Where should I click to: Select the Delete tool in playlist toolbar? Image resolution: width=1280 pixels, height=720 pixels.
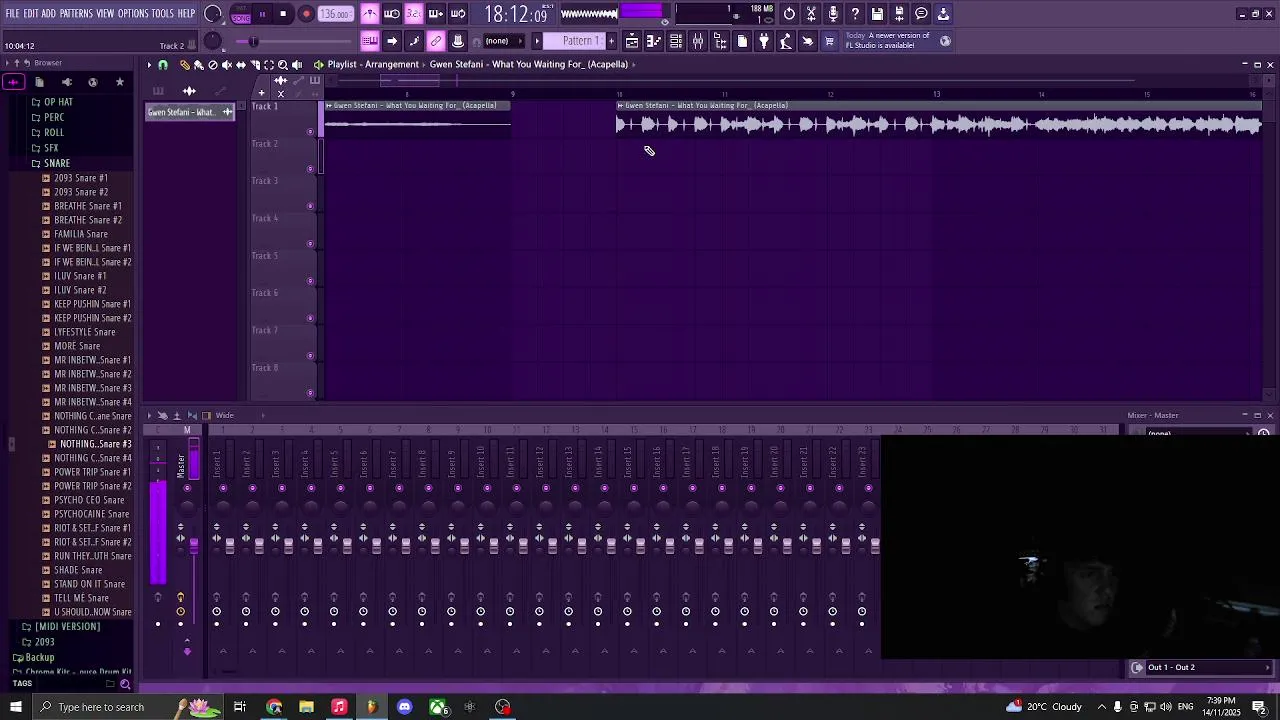(212, 64)
